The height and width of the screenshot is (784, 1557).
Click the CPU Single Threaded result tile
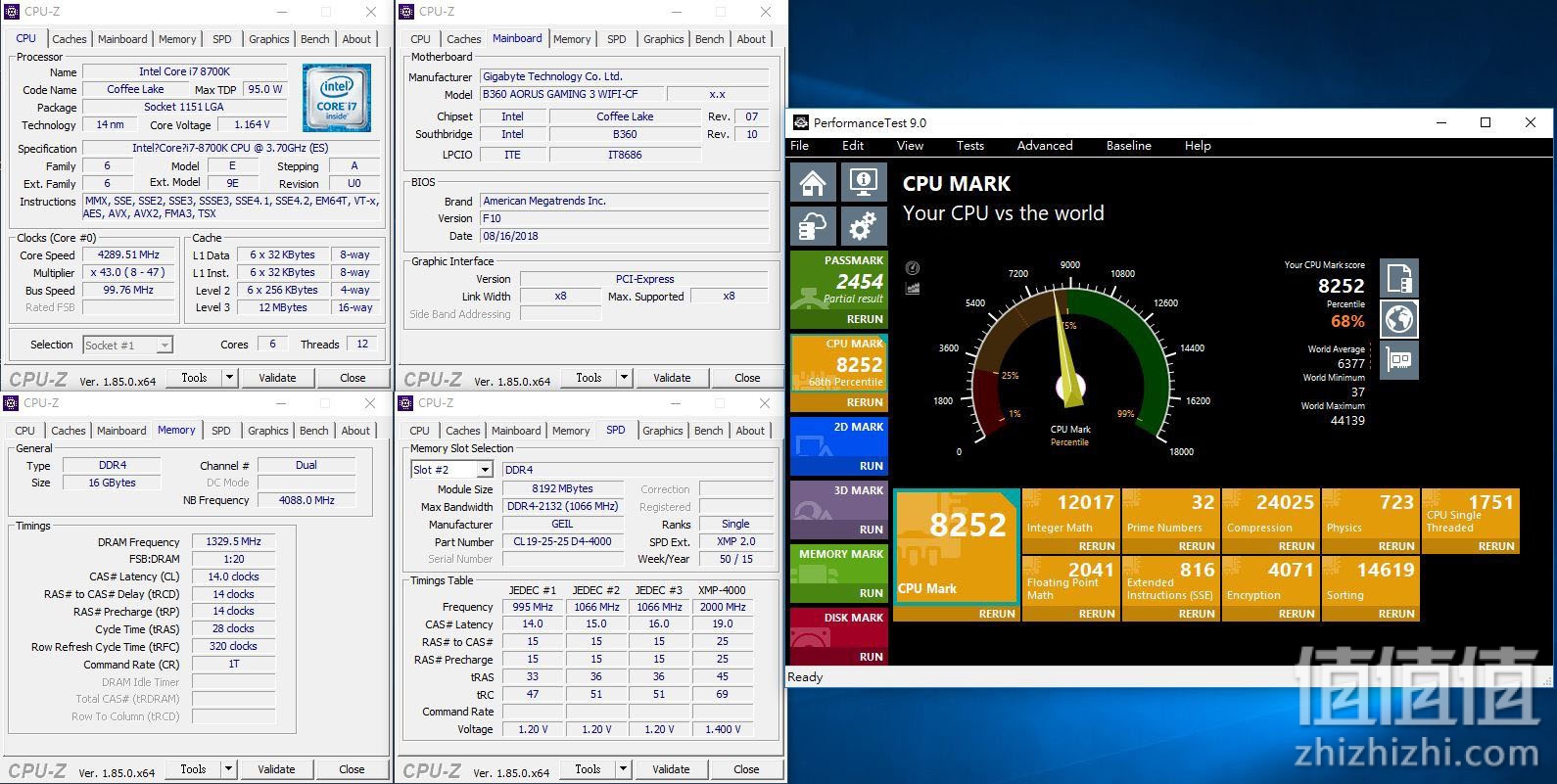(x=1471, y=522)
